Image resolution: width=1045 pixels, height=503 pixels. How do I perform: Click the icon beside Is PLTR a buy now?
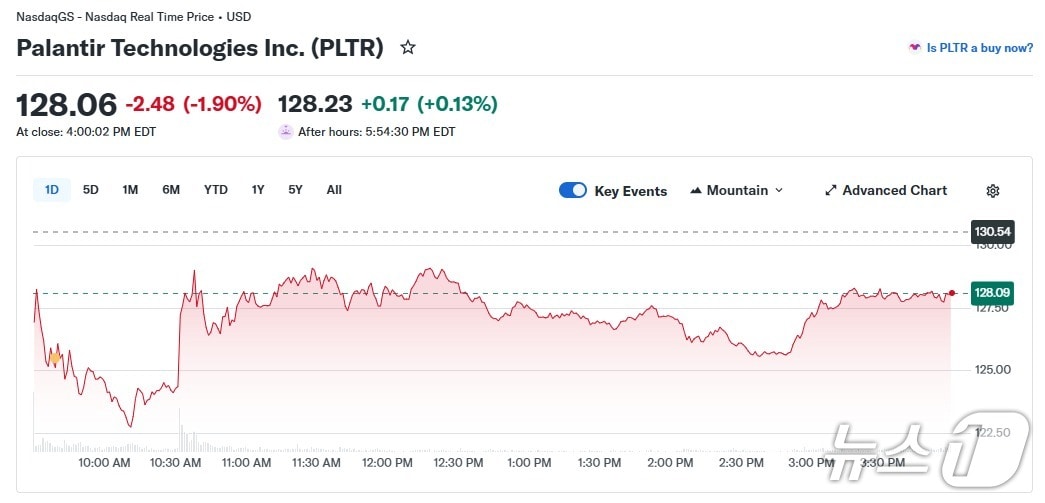914,48
